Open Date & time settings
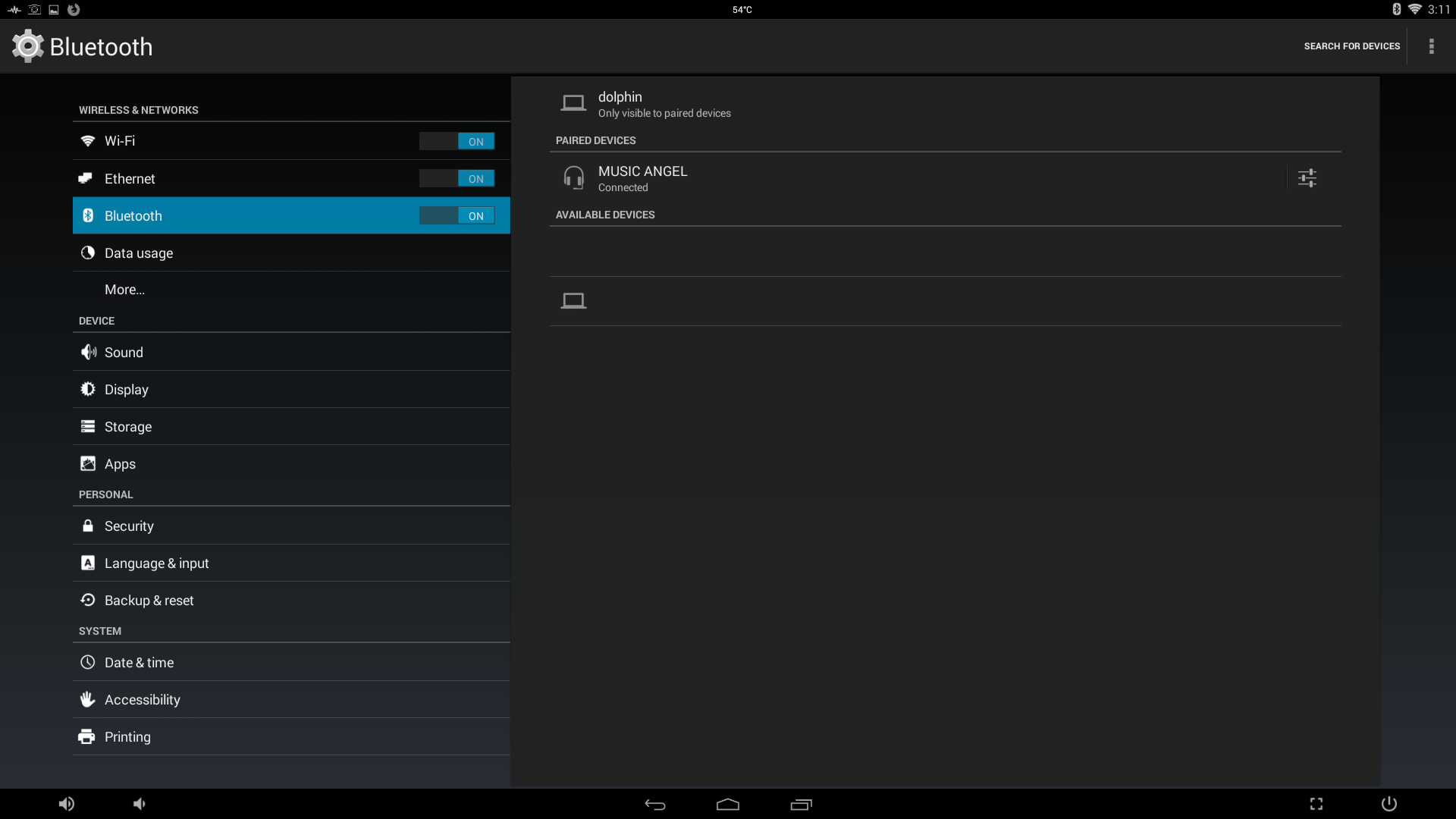This screenshot has height=819, width=1456. click(291, 662)
